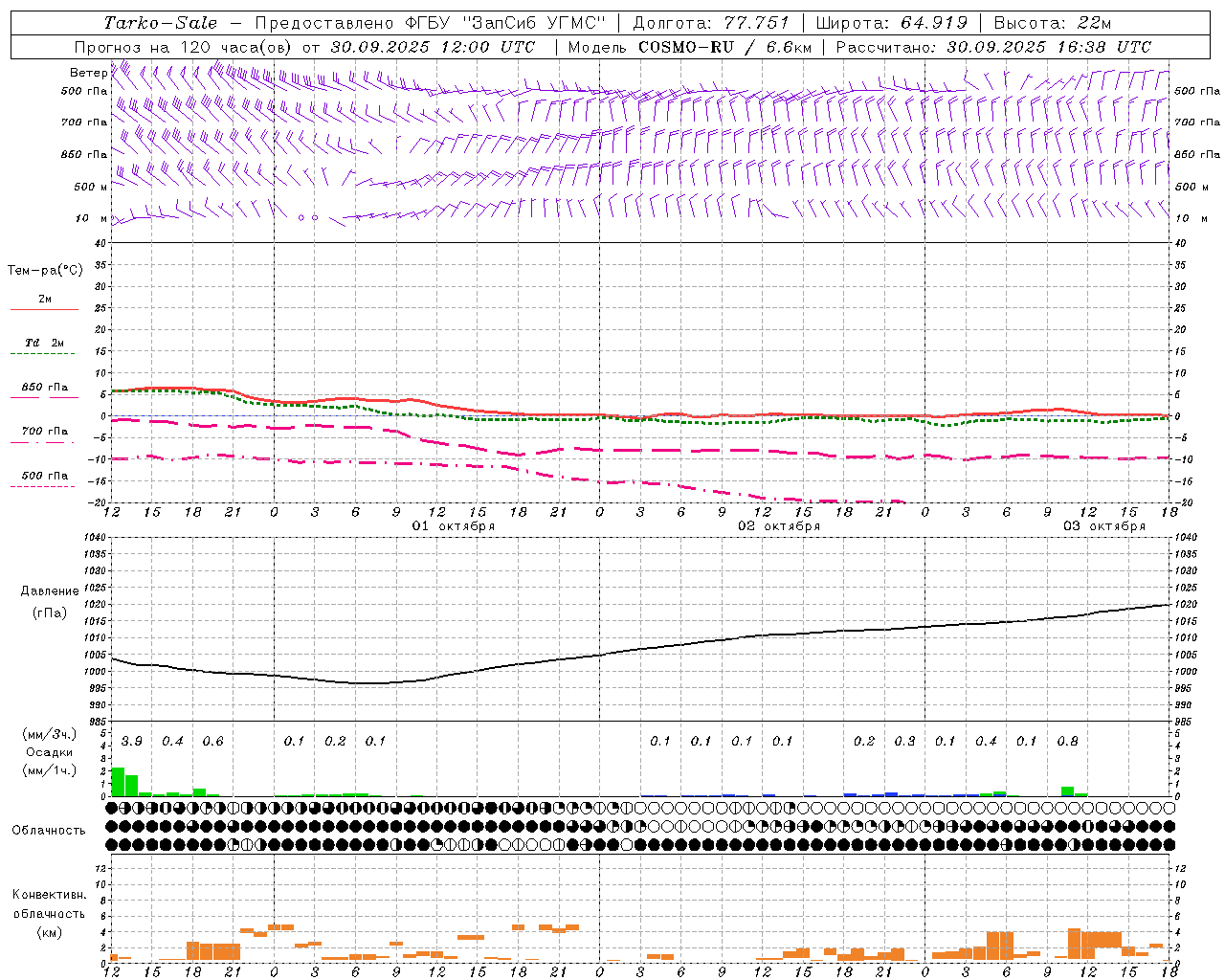Click the Tarko-Sale station title
The height and width of the screenshot is (980, 1225).
(x=160, y=23)
